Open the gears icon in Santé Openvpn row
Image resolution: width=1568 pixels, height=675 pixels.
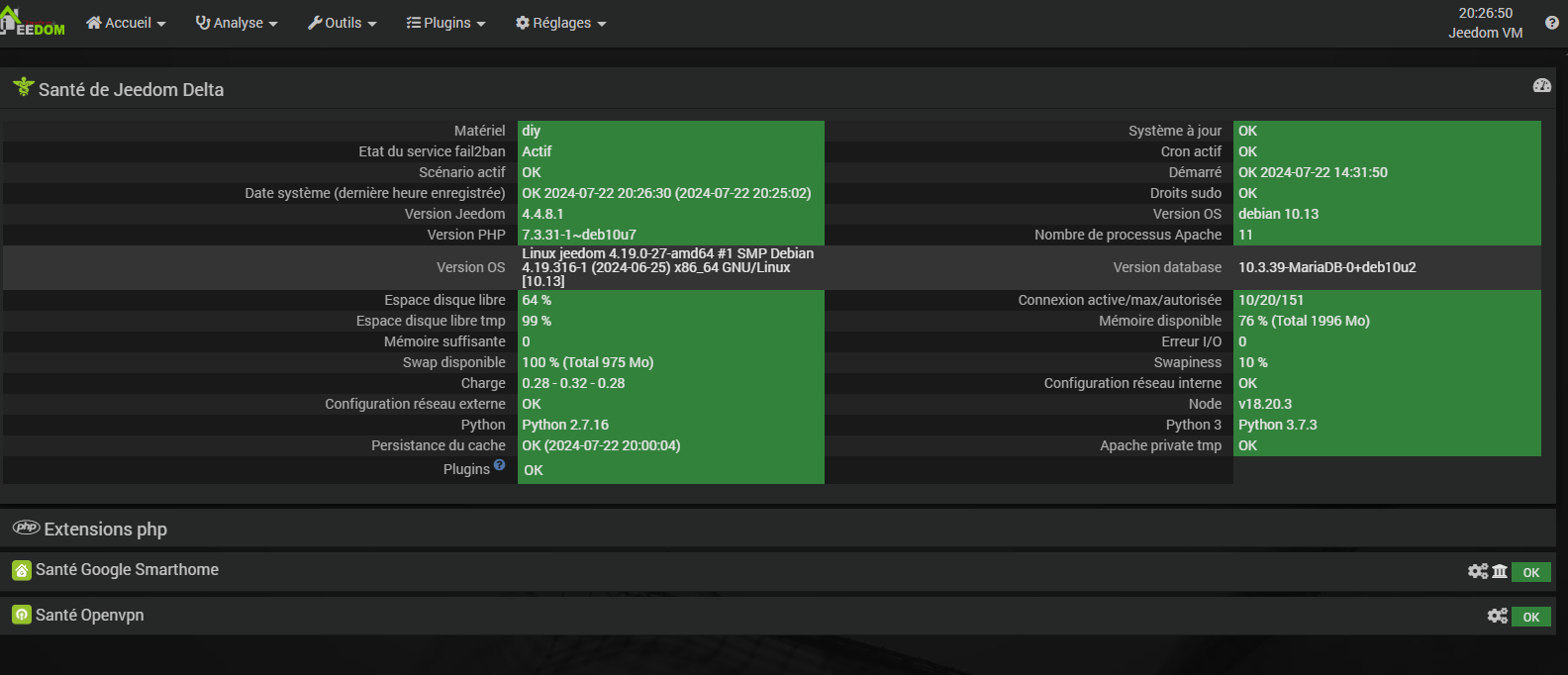(1498, 616)
